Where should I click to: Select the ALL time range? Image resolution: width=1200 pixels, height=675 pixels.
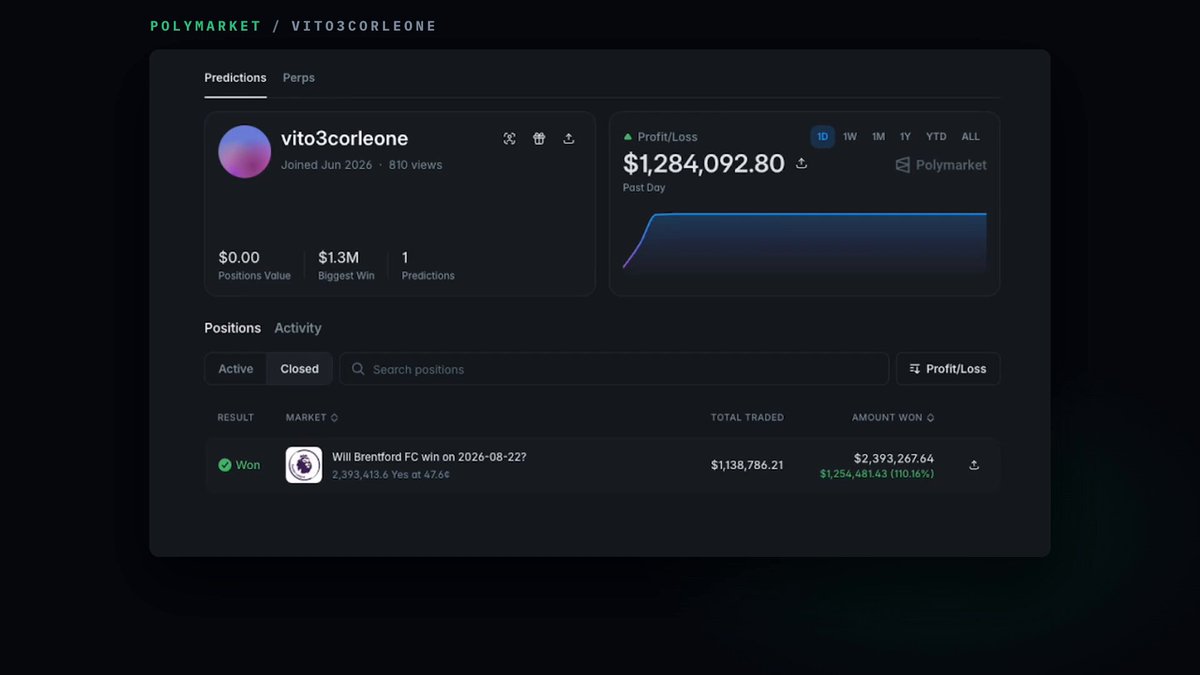pyautogui.click(x=970, y=137)
